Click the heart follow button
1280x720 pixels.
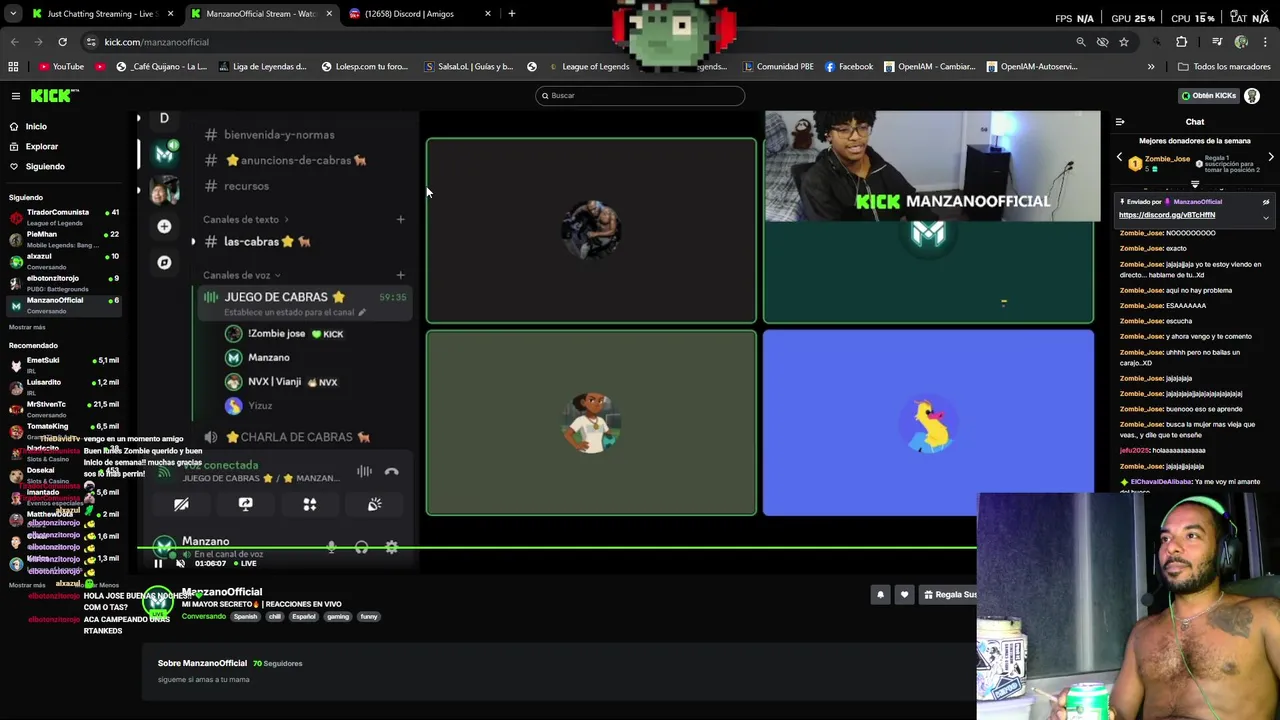(x=904, y=594)
